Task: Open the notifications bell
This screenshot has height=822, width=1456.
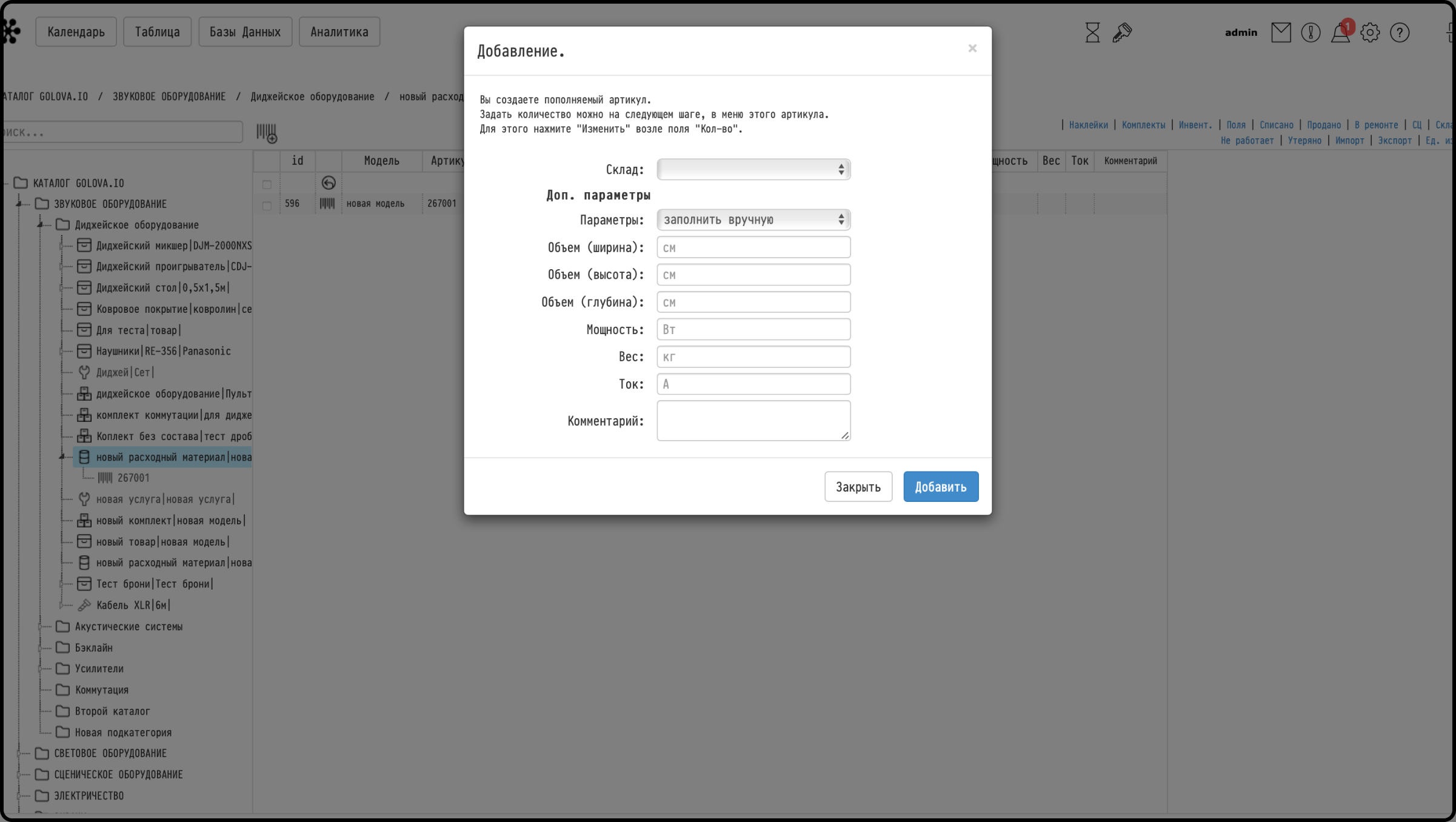Action: 1340,32
